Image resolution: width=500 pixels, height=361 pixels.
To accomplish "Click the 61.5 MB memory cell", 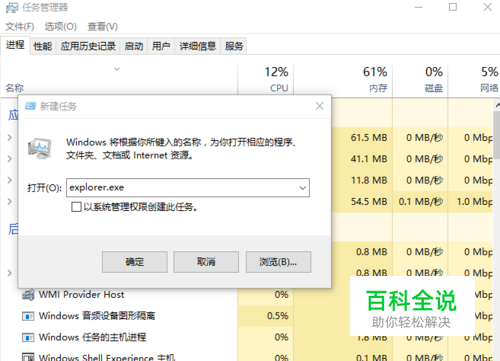I will click(362, 137).
